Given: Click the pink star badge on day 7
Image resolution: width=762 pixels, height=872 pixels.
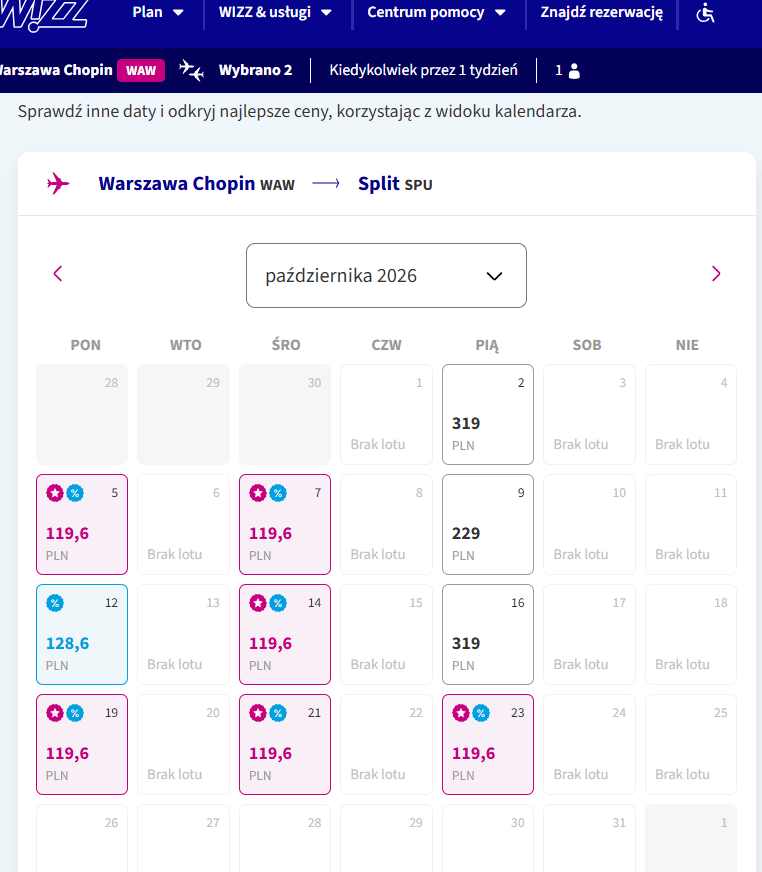Looking at the screenshot, I should click(258, 493).
